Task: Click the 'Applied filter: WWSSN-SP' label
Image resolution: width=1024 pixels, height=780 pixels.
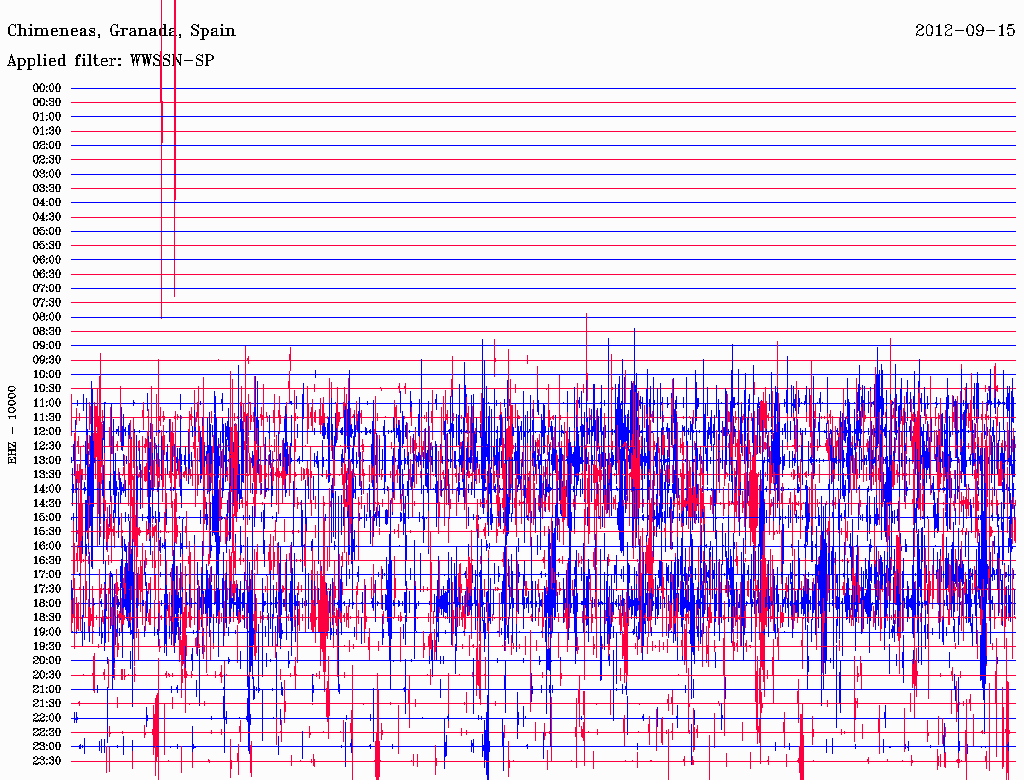Action: tap(110, 61)
